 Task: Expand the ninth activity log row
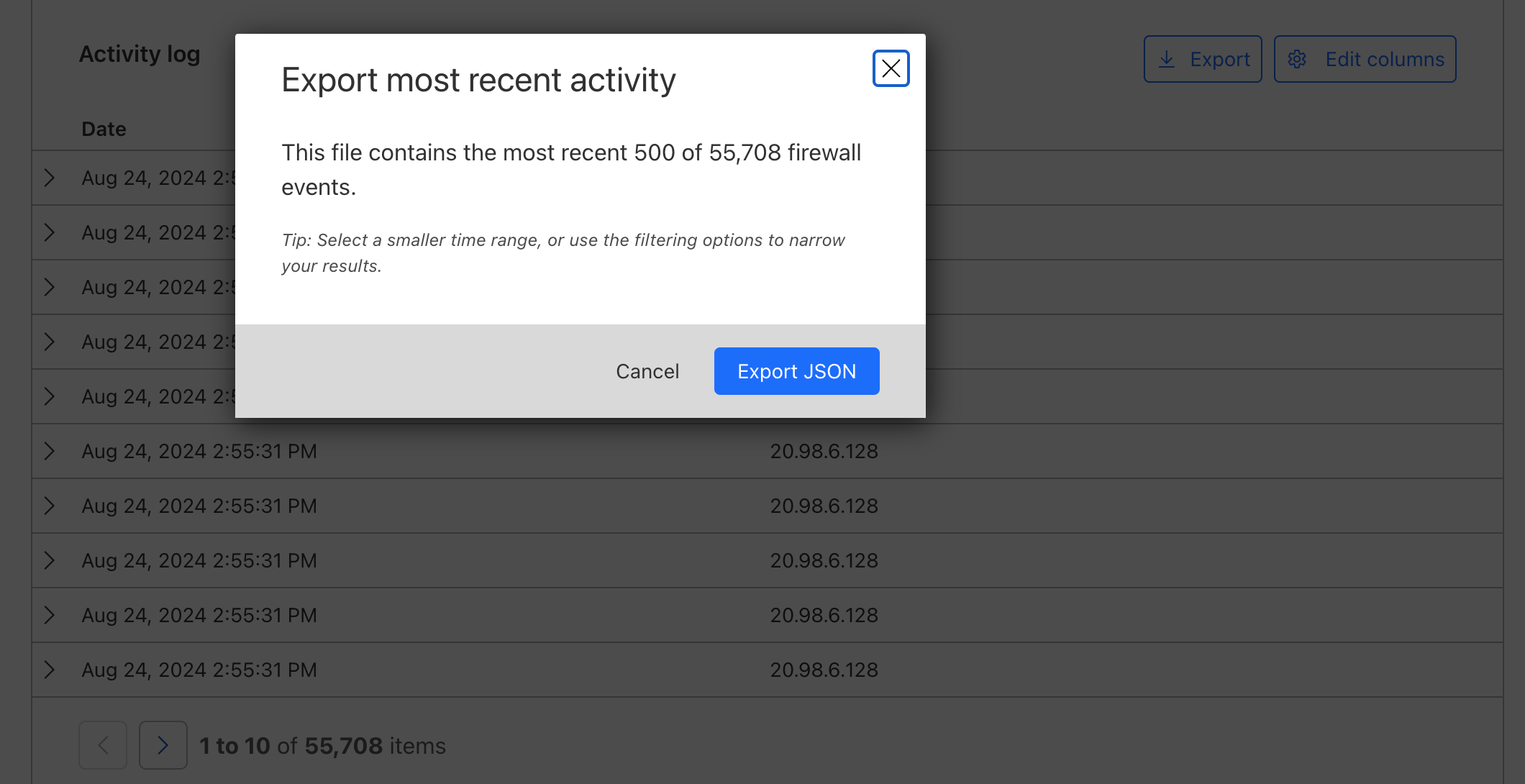49,615
